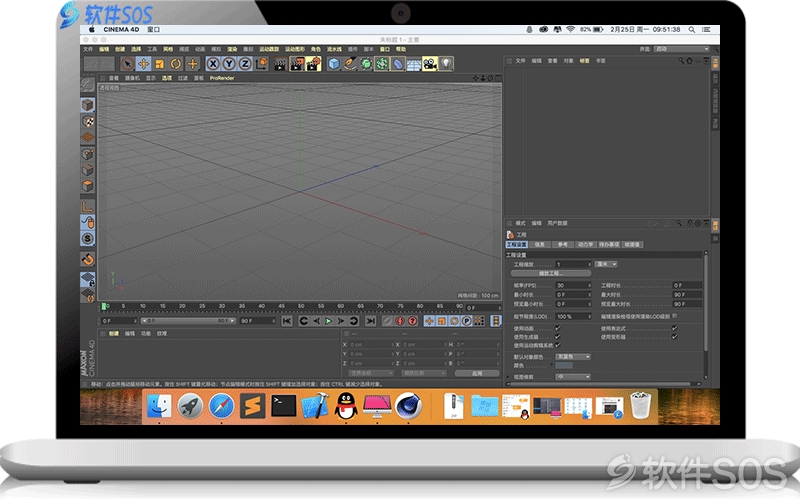Toggle the 使用变形器 checkbox
This screenshot has width=800, height=500.
[x=674, y=337]
